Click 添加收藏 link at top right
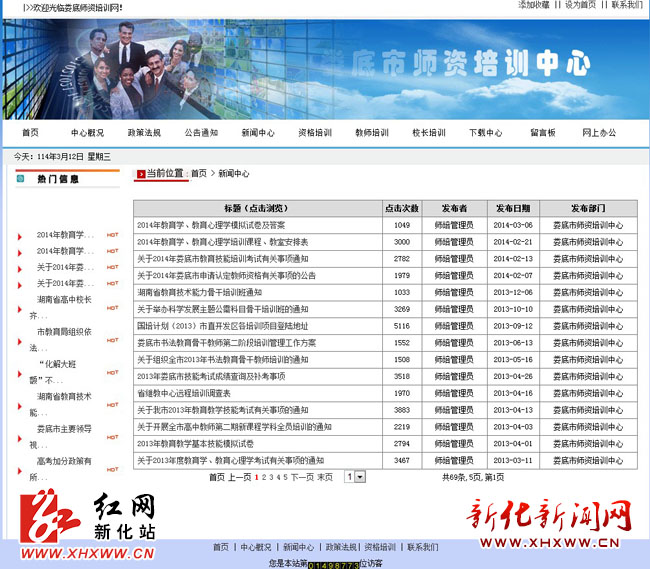This screenshot has height=569, width=650. tap(534, 5)
